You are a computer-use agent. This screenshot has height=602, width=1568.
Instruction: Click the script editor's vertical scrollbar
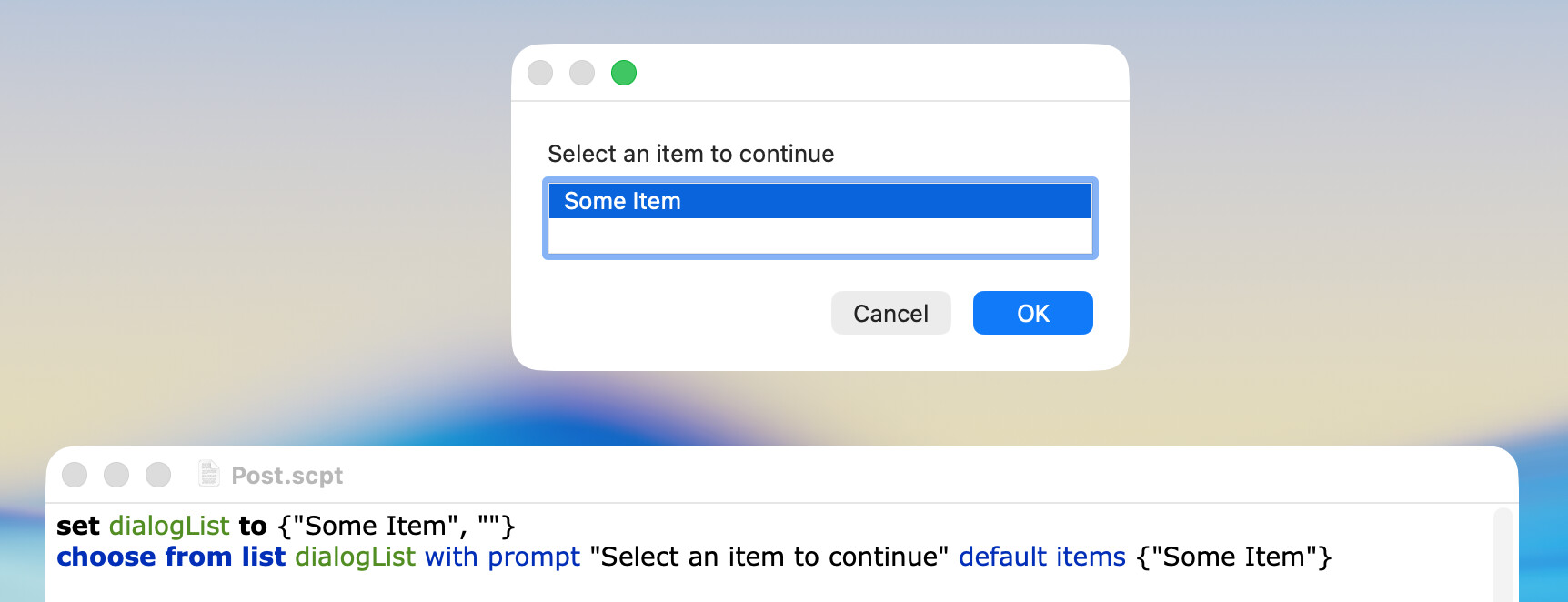pos(1503,555)
